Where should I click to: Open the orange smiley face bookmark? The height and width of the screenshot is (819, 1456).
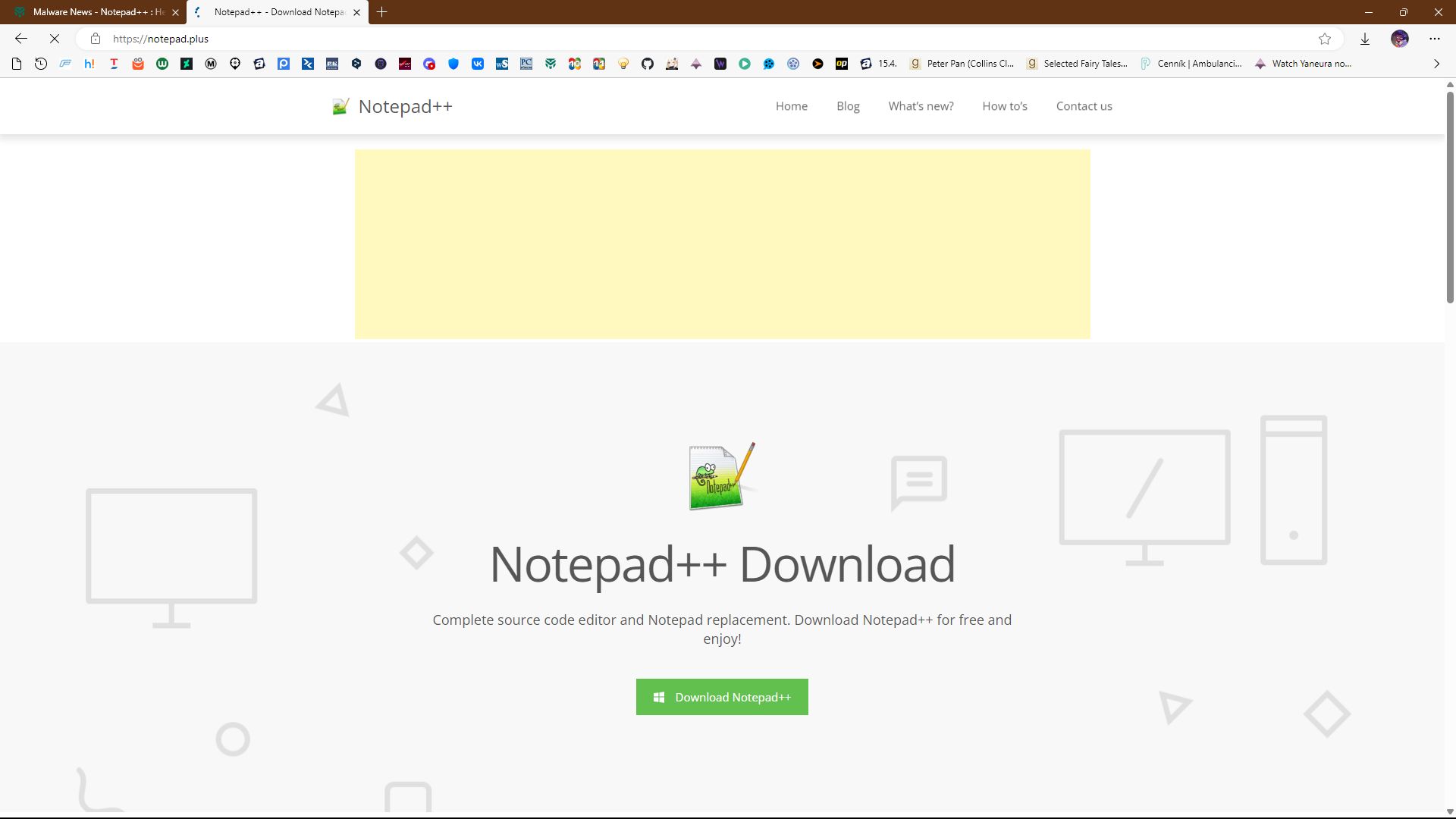point(138,64)
